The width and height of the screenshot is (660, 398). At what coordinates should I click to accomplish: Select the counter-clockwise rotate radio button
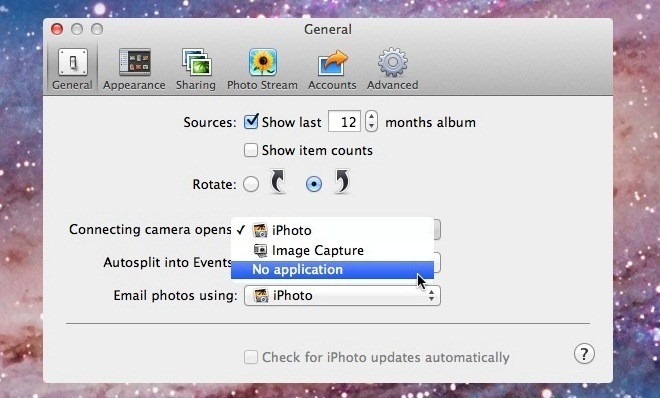click(251, 184)
